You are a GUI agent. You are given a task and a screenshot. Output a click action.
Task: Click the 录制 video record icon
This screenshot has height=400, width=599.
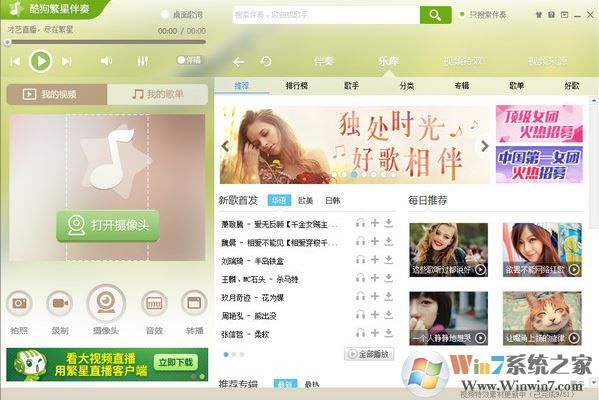[x=60, y=303]
